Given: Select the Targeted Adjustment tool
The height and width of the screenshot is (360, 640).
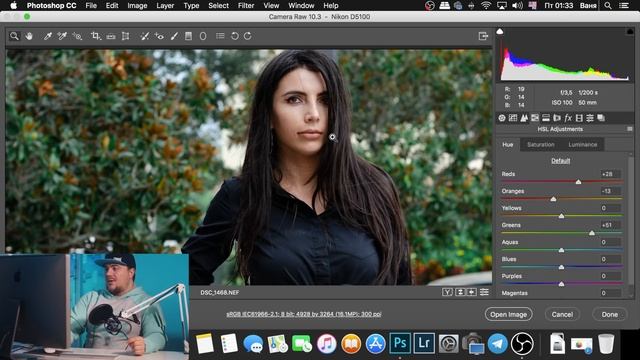Looking at the screenshot, I should coord(77,36).
